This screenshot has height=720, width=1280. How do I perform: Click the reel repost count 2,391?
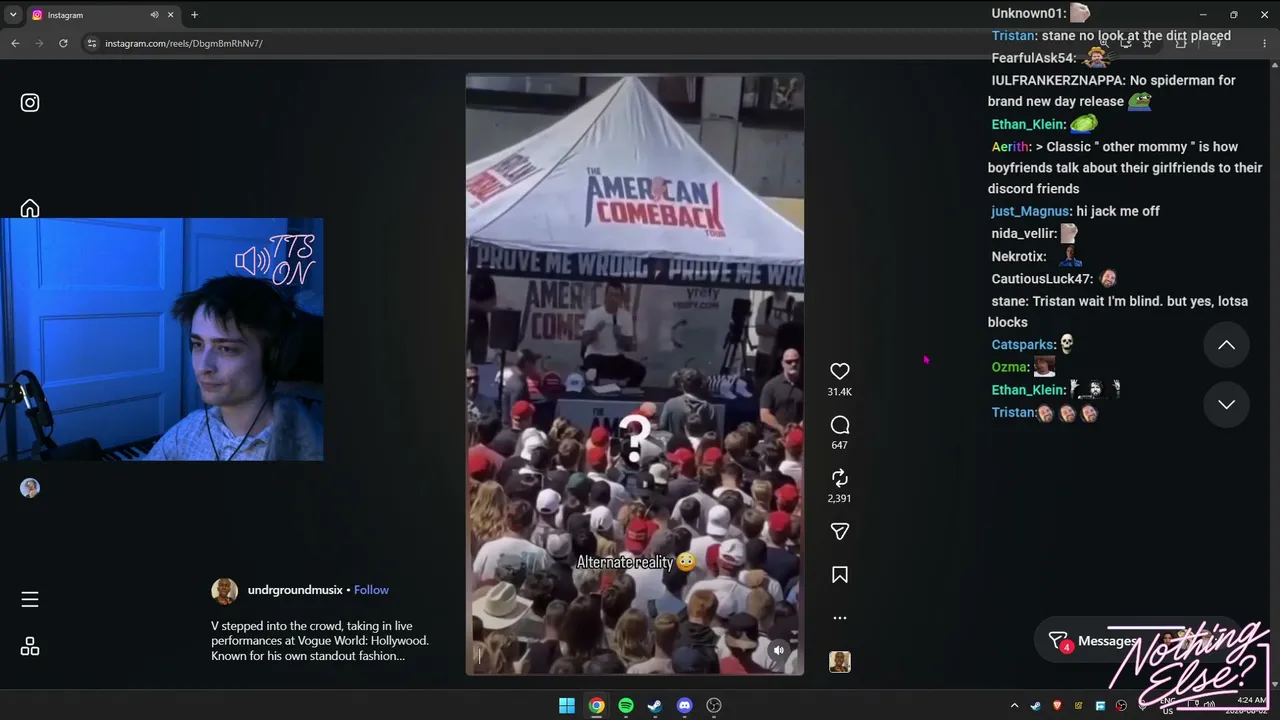pos(840,498)
